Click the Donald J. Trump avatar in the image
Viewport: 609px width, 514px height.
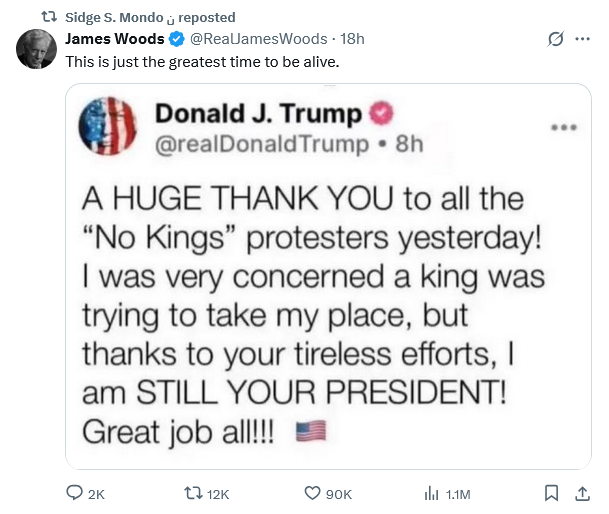coord(106,126)
